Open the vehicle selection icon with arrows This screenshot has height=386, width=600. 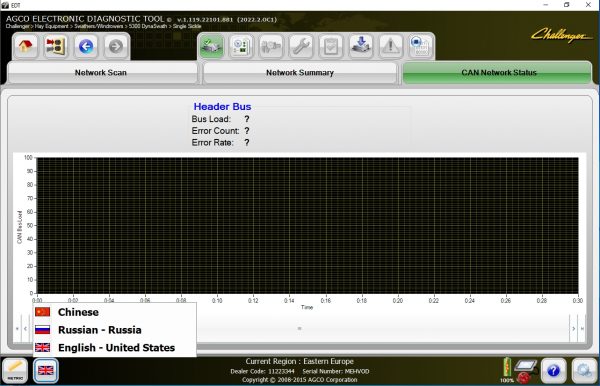(x=55, y=46)
